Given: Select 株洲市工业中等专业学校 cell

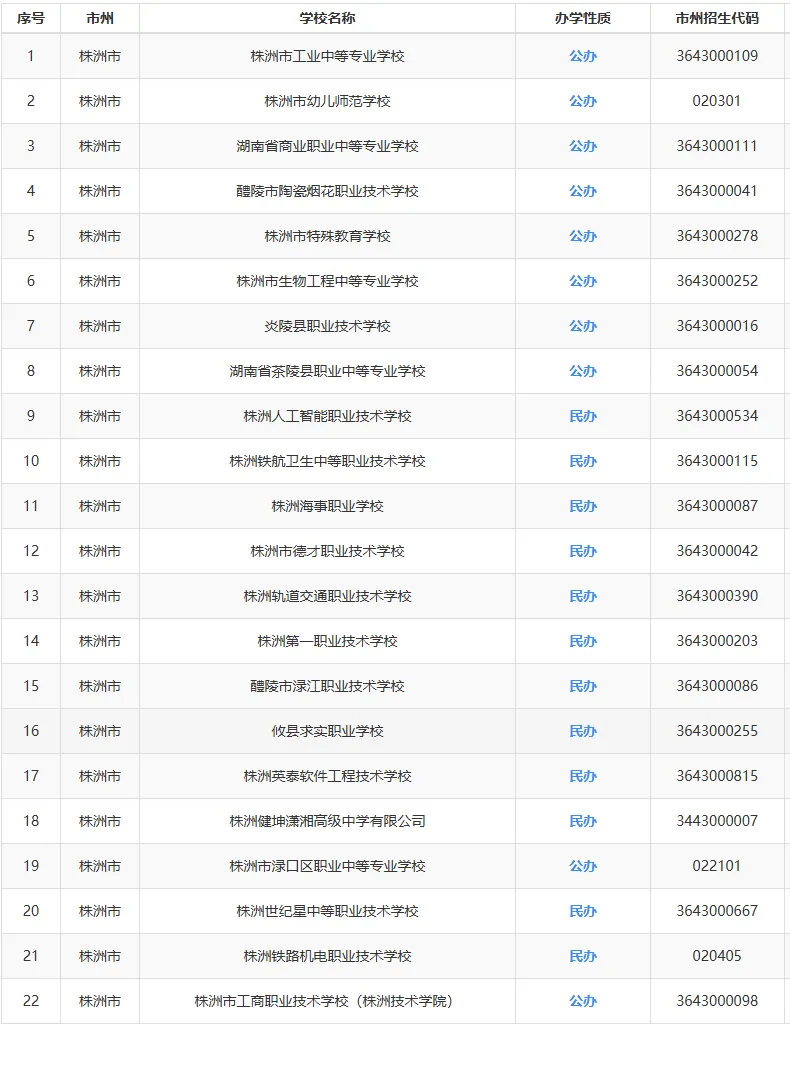Looking at the screenshot, I should point(327,56).
